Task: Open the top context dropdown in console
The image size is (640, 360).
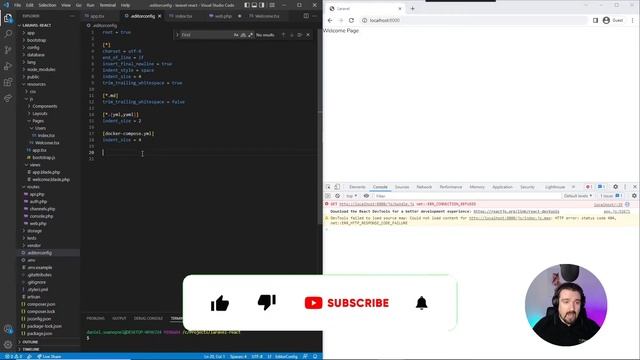Action: [351, 196]
